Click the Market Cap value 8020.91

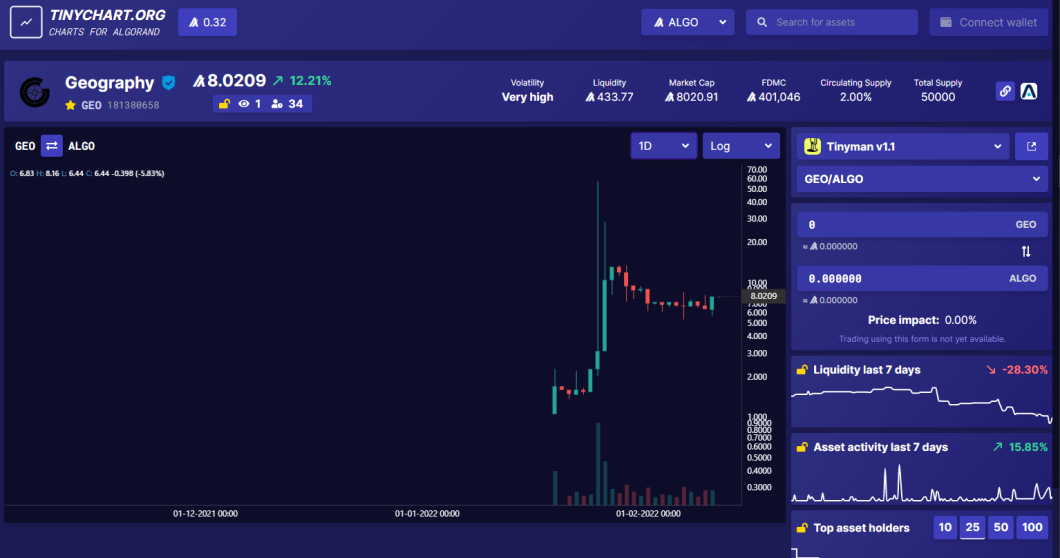[x=692, y=97]
